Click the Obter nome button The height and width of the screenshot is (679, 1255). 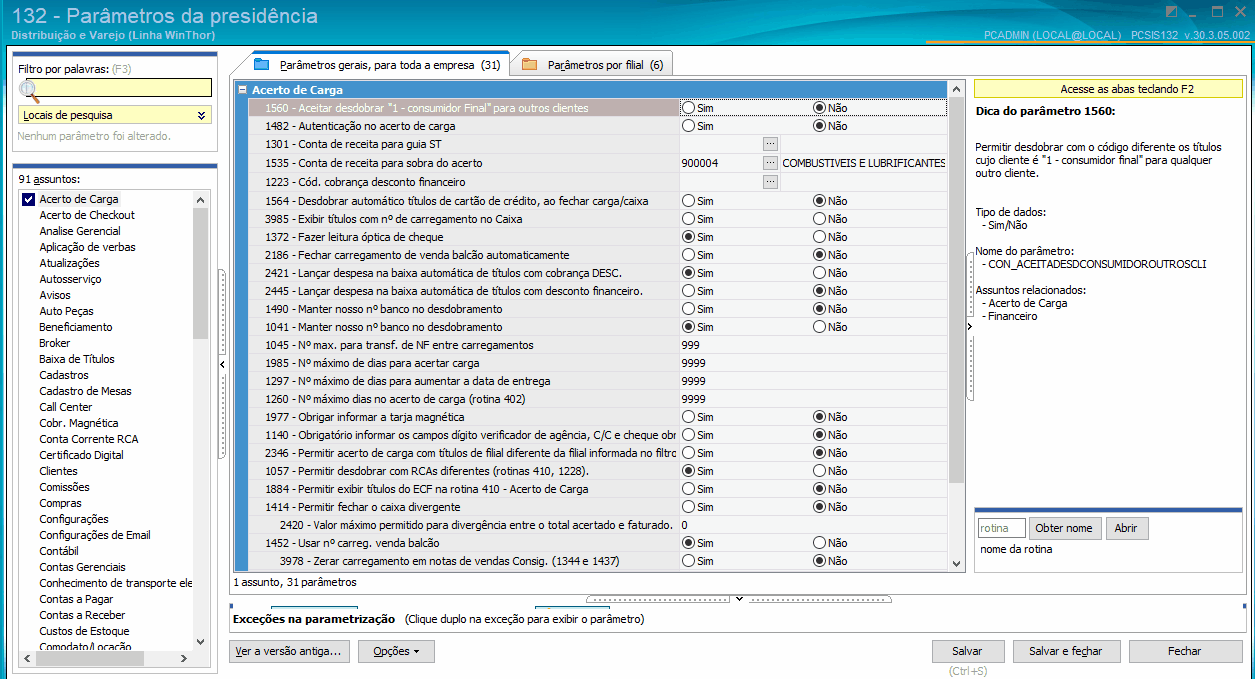tap(1064, 528)
